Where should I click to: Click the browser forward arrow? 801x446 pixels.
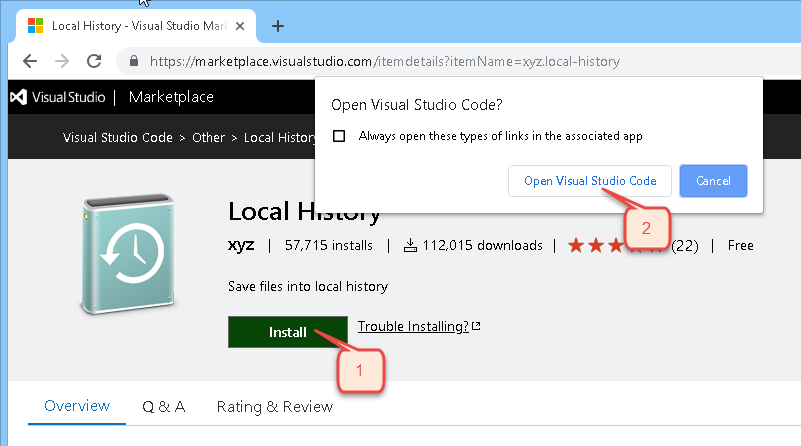pos(62,61)
